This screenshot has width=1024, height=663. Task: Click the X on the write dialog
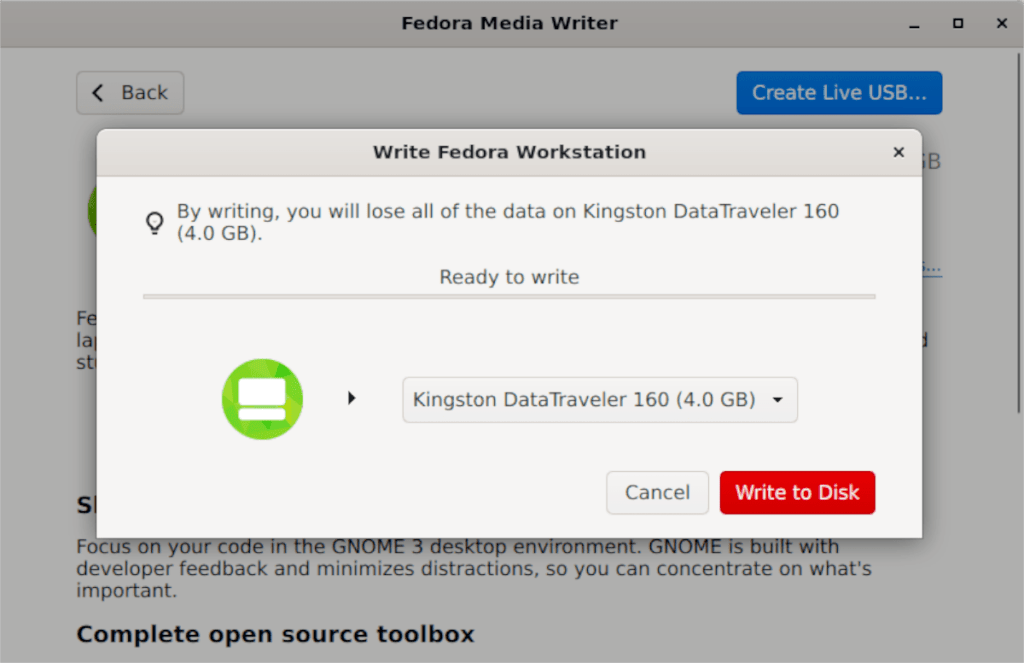coord(898,152)
